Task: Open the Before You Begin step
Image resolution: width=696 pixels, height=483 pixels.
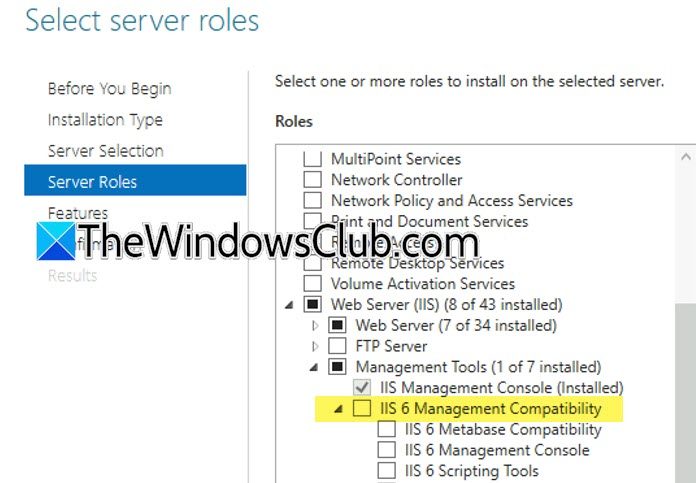Action: pos(109,89)
